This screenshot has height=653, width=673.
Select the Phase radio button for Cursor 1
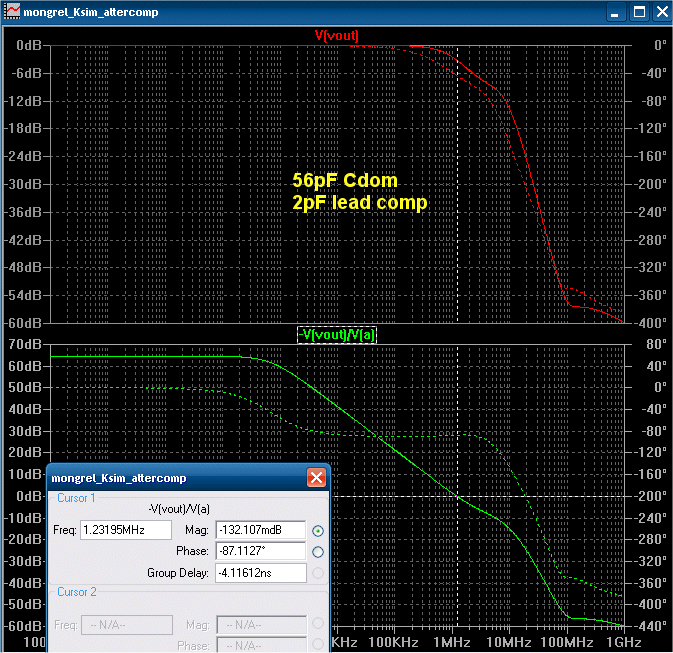coord(318,552)
